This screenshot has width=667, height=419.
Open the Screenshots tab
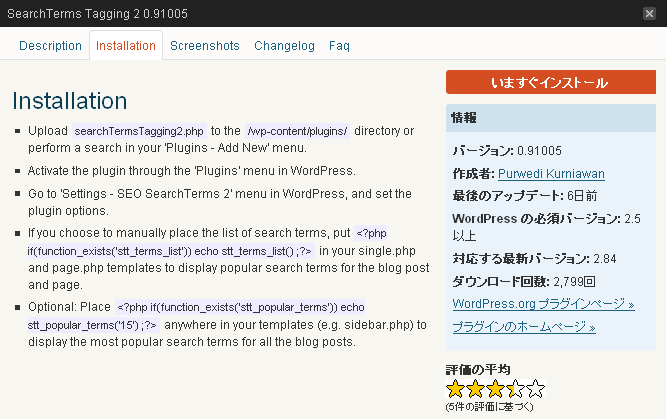205,46
